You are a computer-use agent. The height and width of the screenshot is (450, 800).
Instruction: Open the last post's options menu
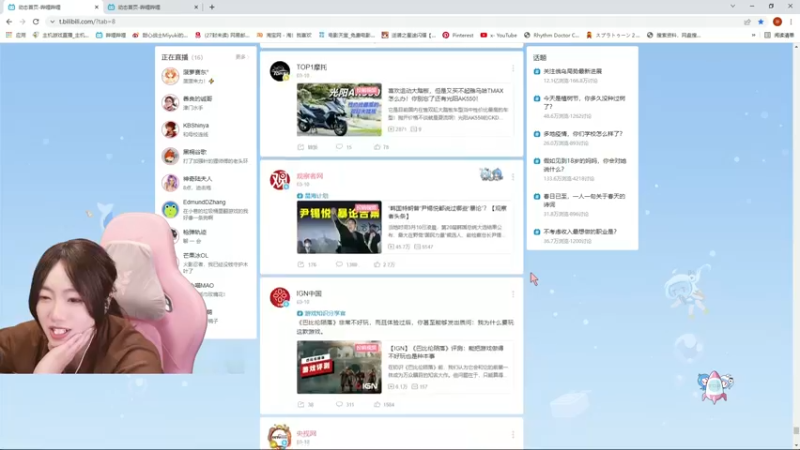coord(513,434)
